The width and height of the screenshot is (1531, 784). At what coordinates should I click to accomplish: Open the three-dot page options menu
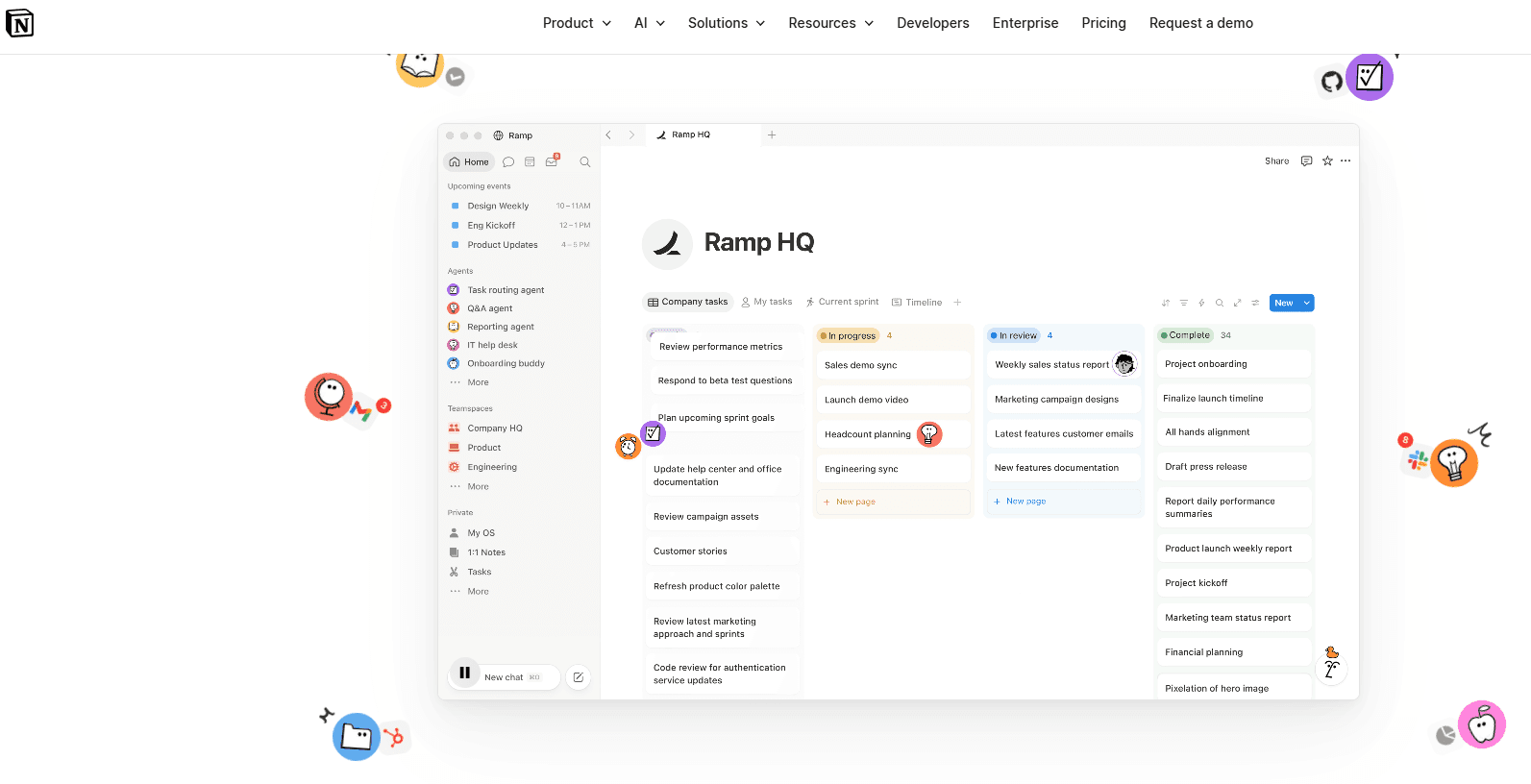click(x=1346, y=161)
